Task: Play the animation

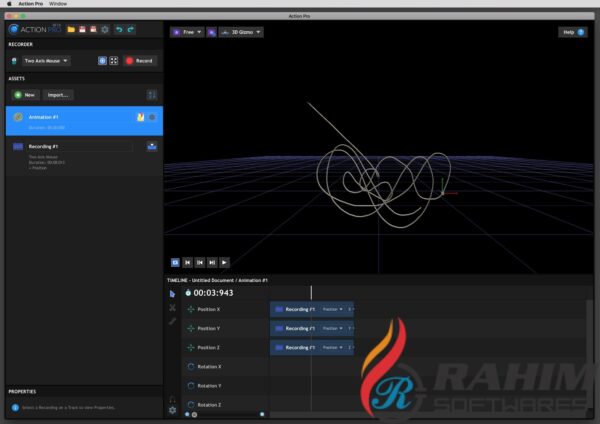Action: click(x=224, y=263)
